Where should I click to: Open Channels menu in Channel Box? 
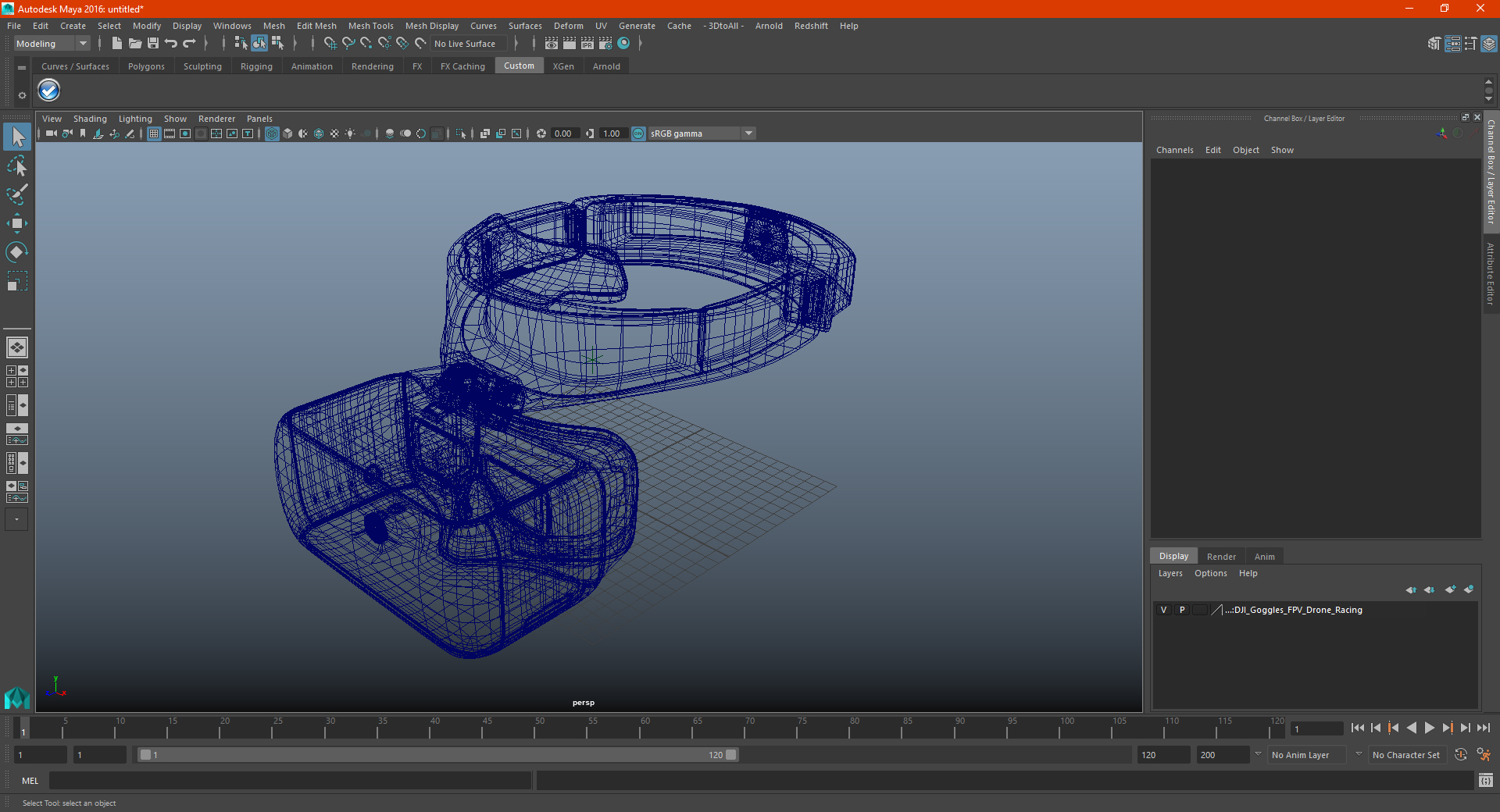(1174, 150)
